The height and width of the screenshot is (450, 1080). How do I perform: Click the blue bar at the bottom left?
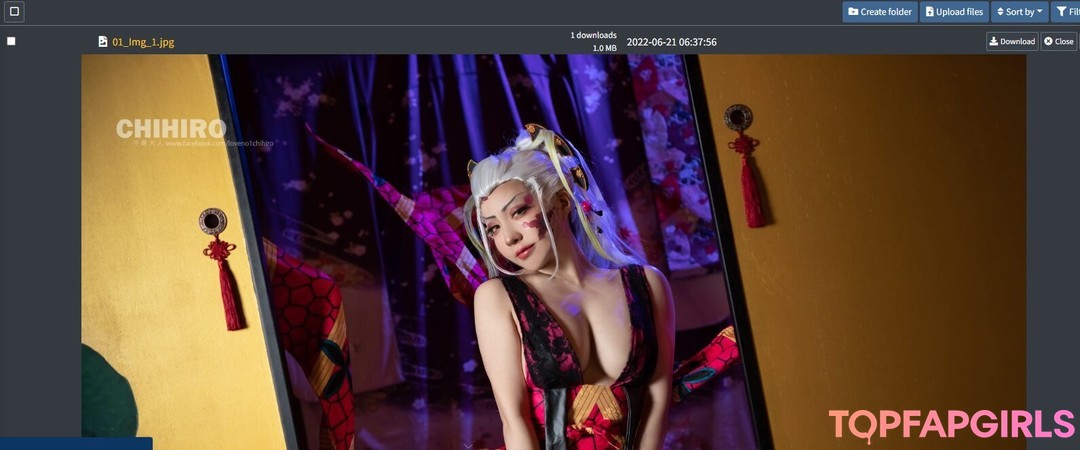pos(76,443)
